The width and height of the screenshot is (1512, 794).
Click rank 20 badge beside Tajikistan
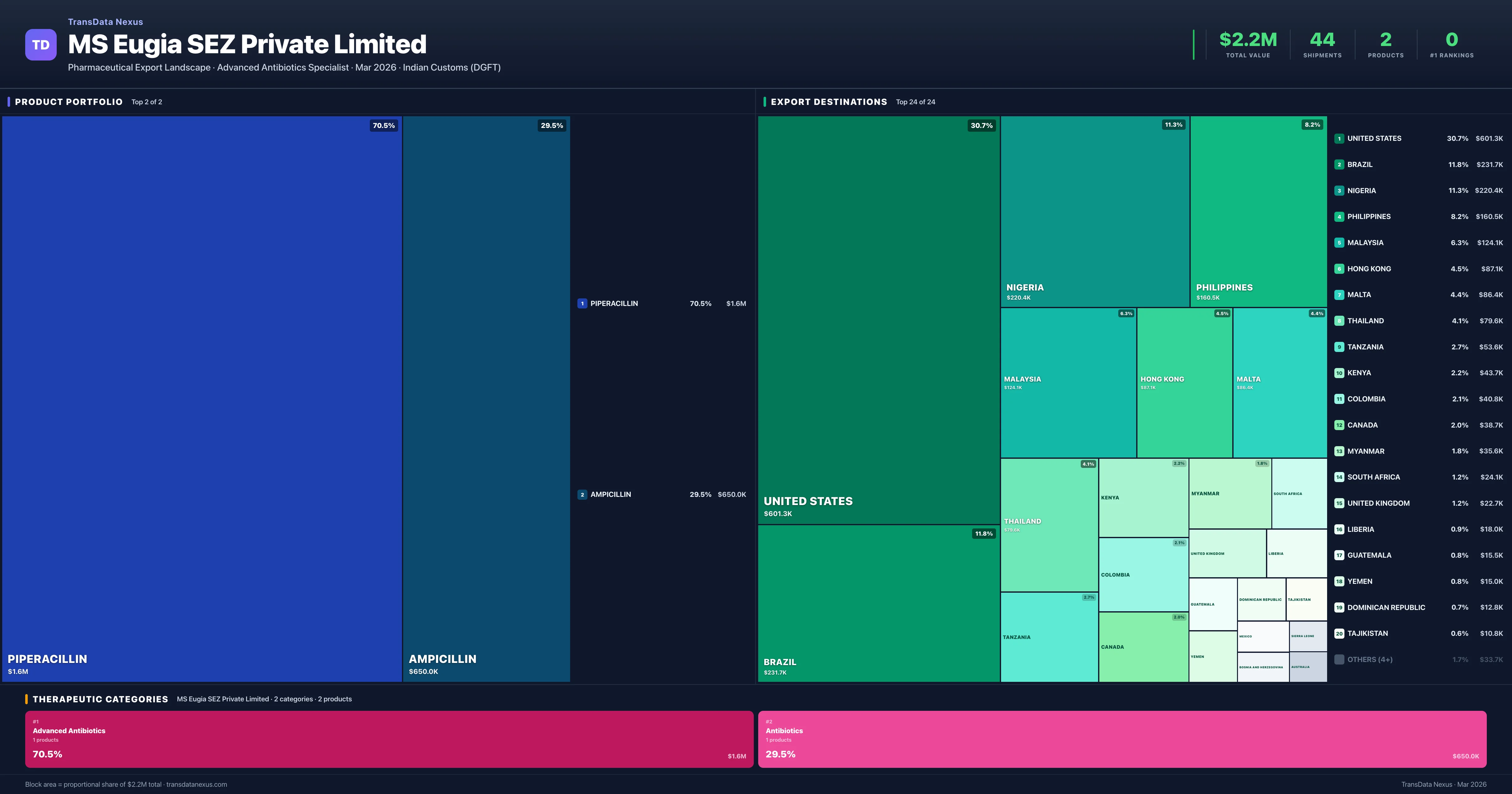click(x=1339, y=634)
